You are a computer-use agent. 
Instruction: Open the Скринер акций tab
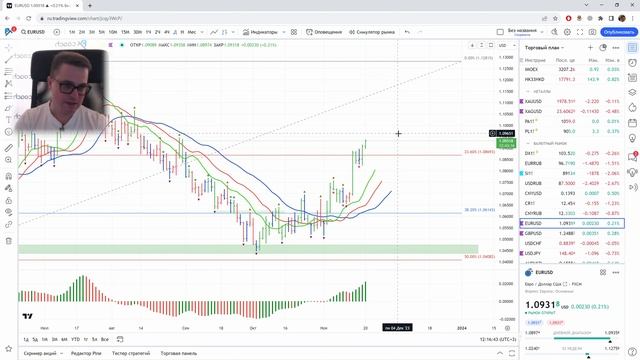[x=40, y=353]
